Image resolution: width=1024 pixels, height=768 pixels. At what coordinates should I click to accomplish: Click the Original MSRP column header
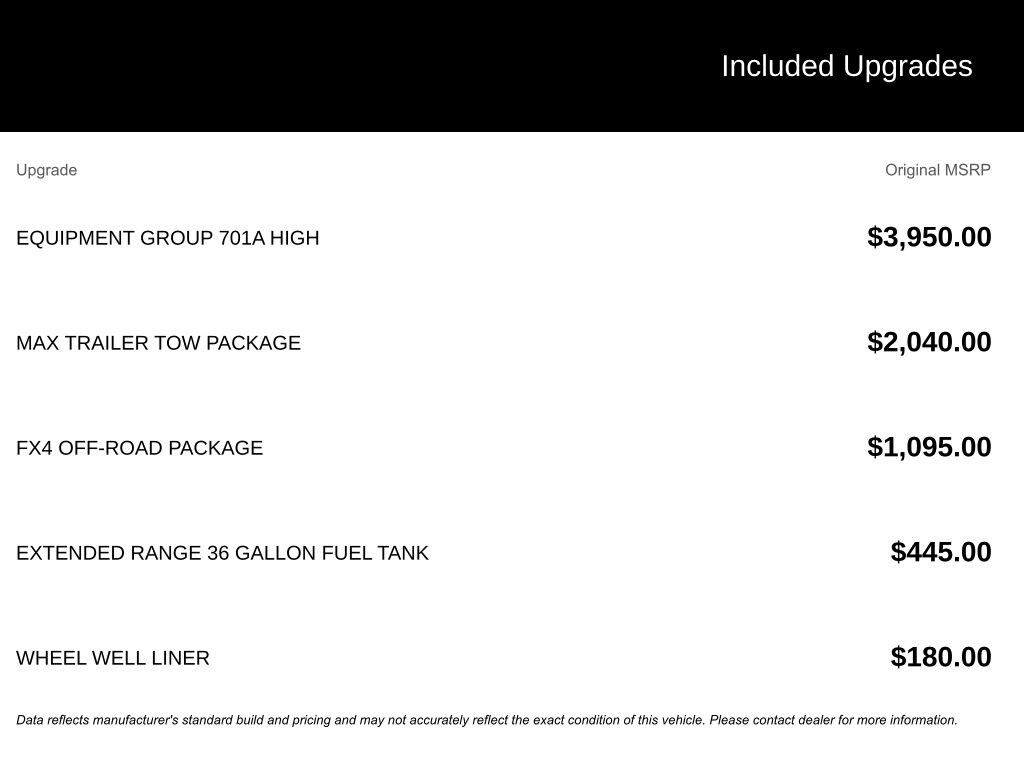tap(937, 170)
